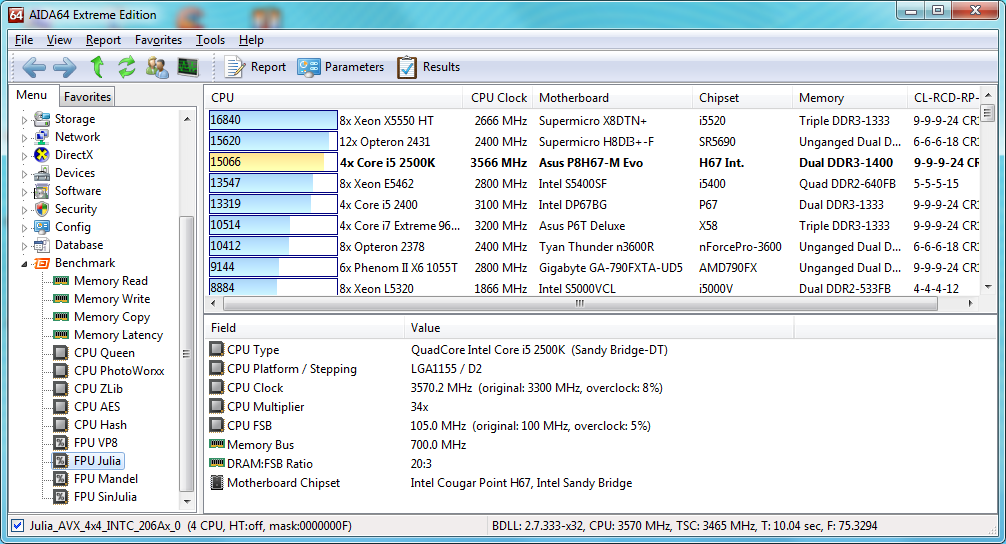1006x544 pixels.
Task: Select the Benchmark category icon
Action: coord(42,263)
